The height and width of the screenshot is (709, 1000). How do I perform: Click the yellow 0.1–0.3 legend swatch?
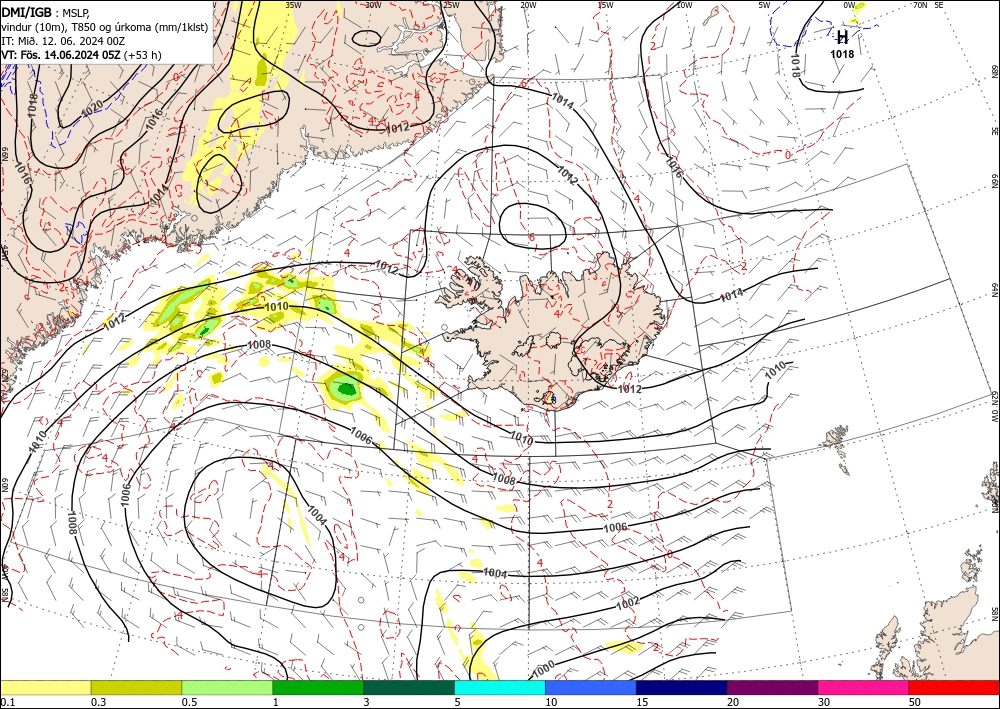point(45,687)
